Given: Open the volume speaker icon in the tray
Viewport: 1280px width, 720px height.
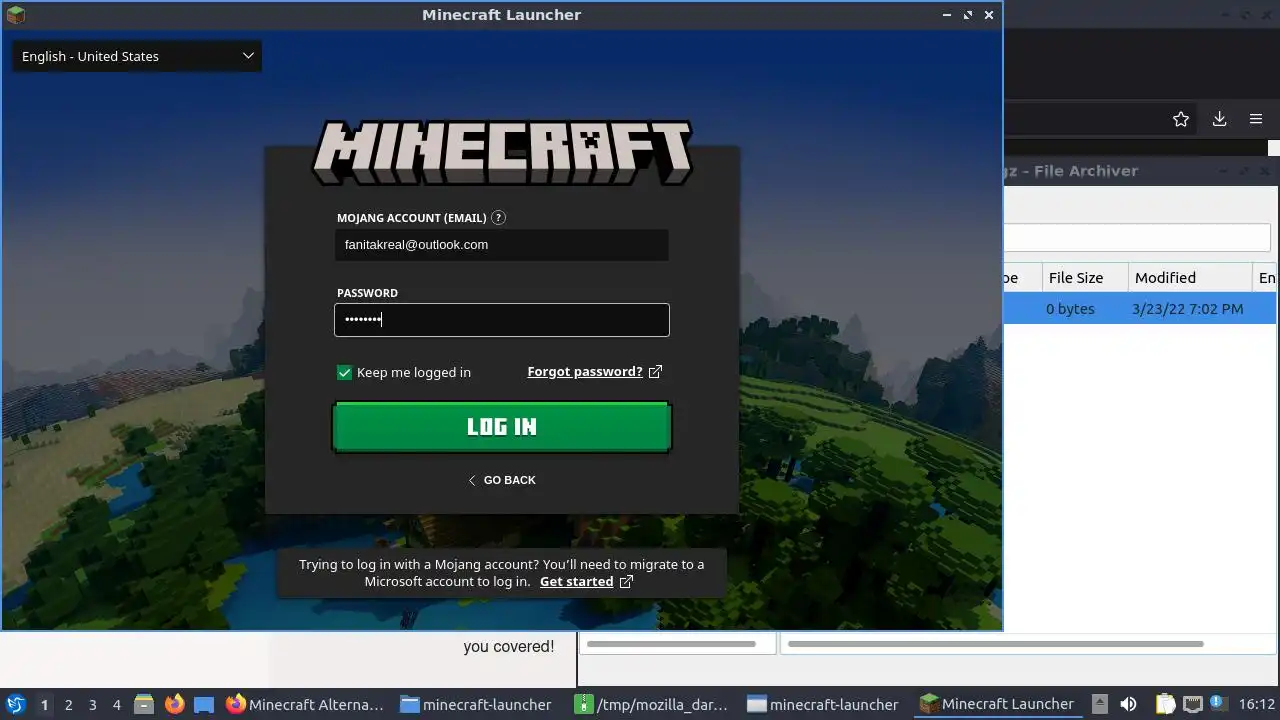Looking at the screenshot, I should 1128,704.
